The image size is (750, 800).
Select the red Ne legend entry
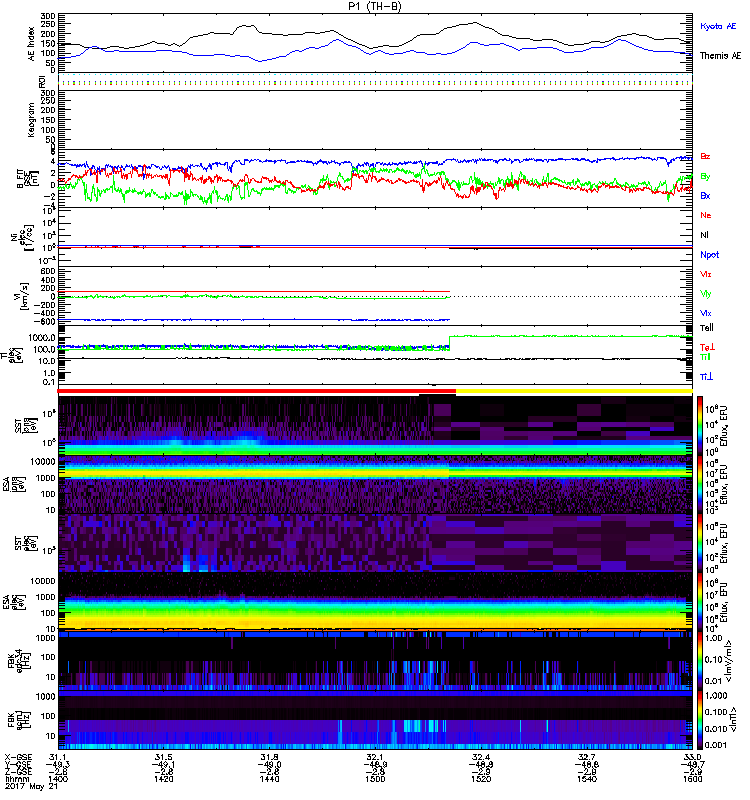[706, 215]
